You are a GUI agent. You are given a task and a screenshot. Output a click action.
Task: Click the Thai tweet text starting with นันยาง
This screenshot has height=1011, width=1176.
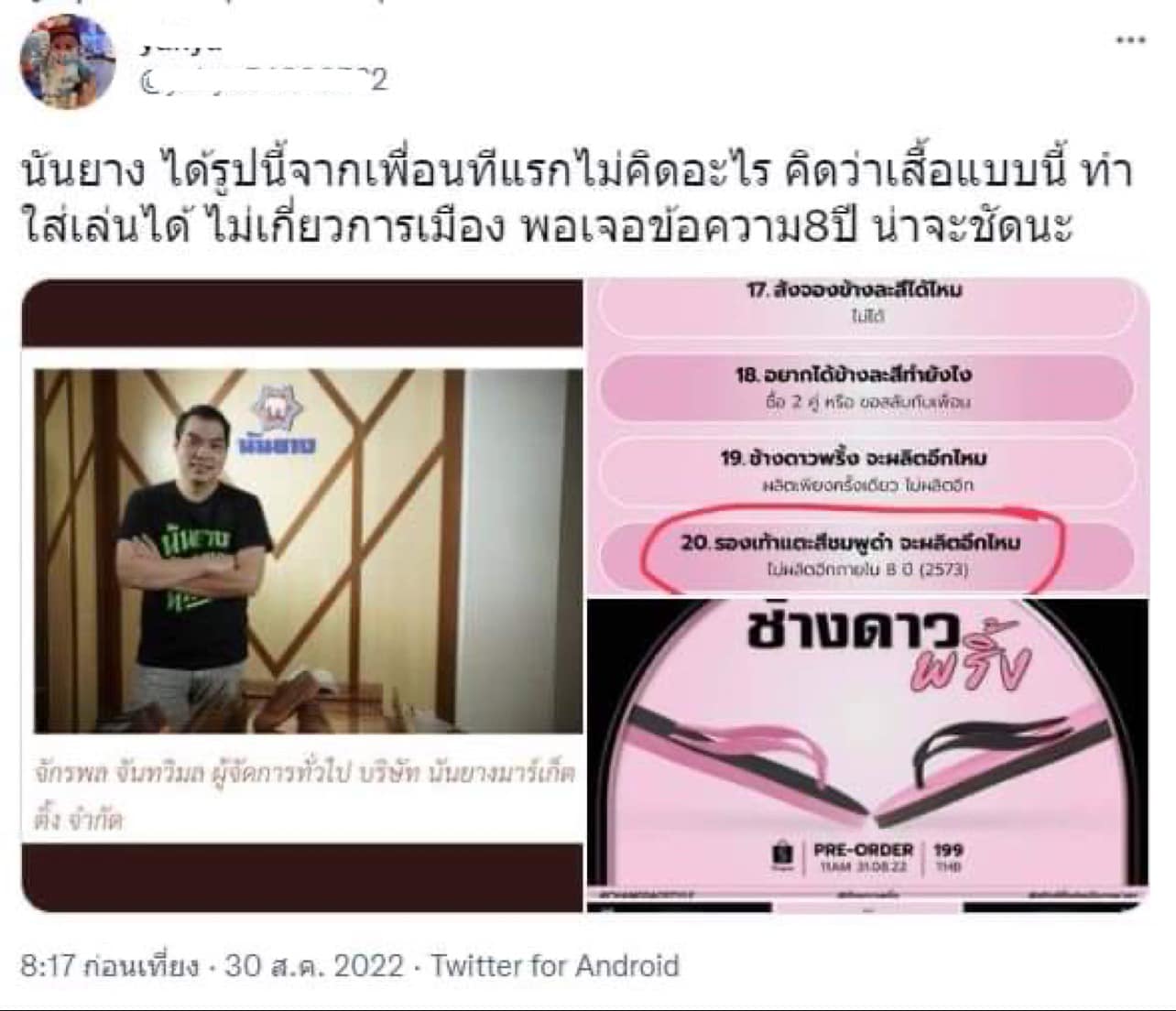[576, 199]
